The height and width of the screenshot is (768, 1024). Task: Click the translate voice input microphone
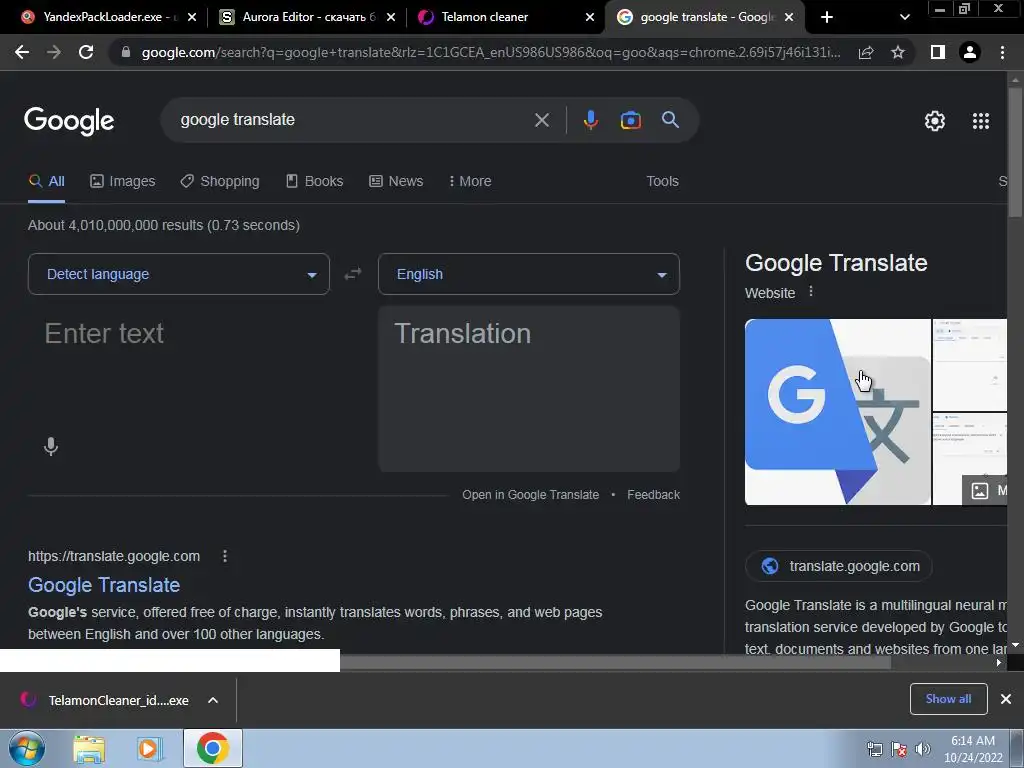pos(51,447)
